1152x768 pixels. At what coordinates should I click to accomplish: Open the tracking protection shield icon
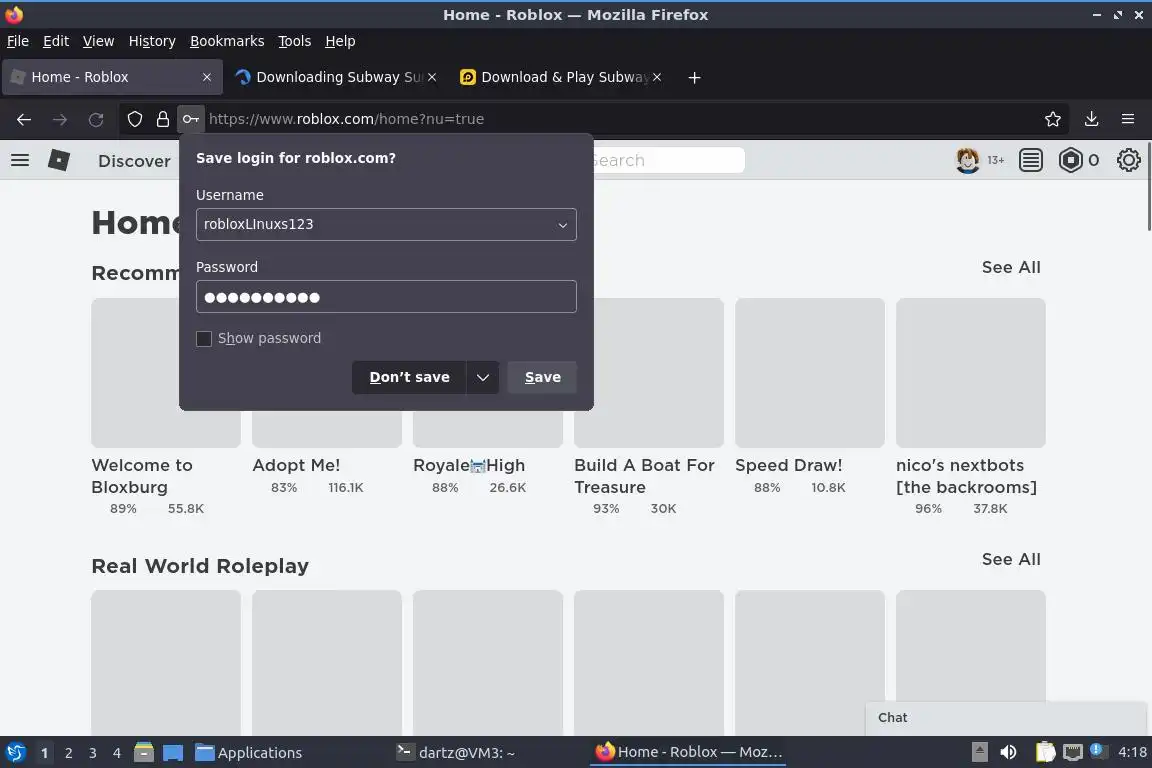coord(134,119)
